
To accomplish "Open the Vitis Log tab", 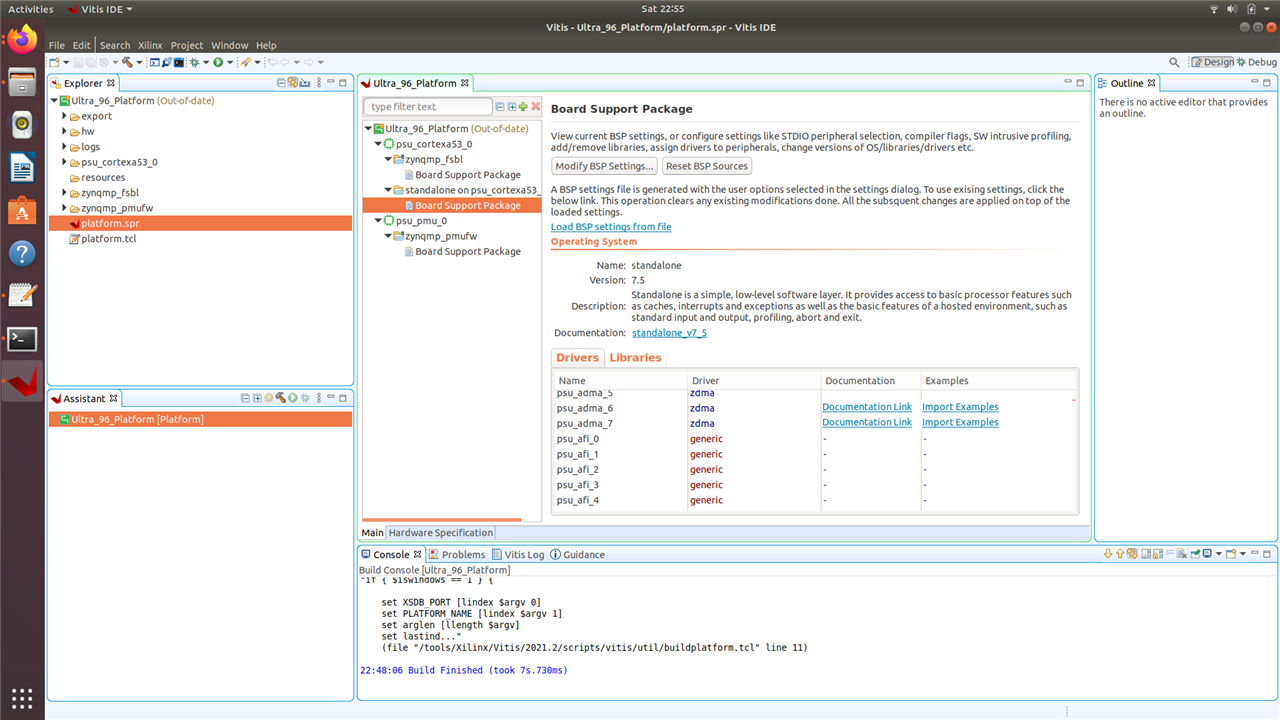I will (x=518, y=554).
